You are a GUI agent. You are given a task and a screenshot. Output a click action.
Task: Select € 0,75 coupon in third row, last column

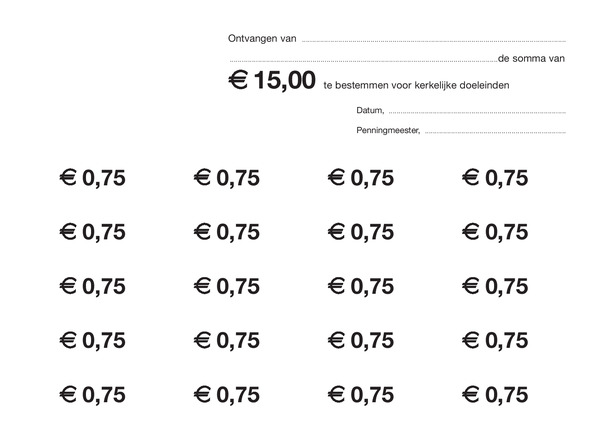coord(495,287)
